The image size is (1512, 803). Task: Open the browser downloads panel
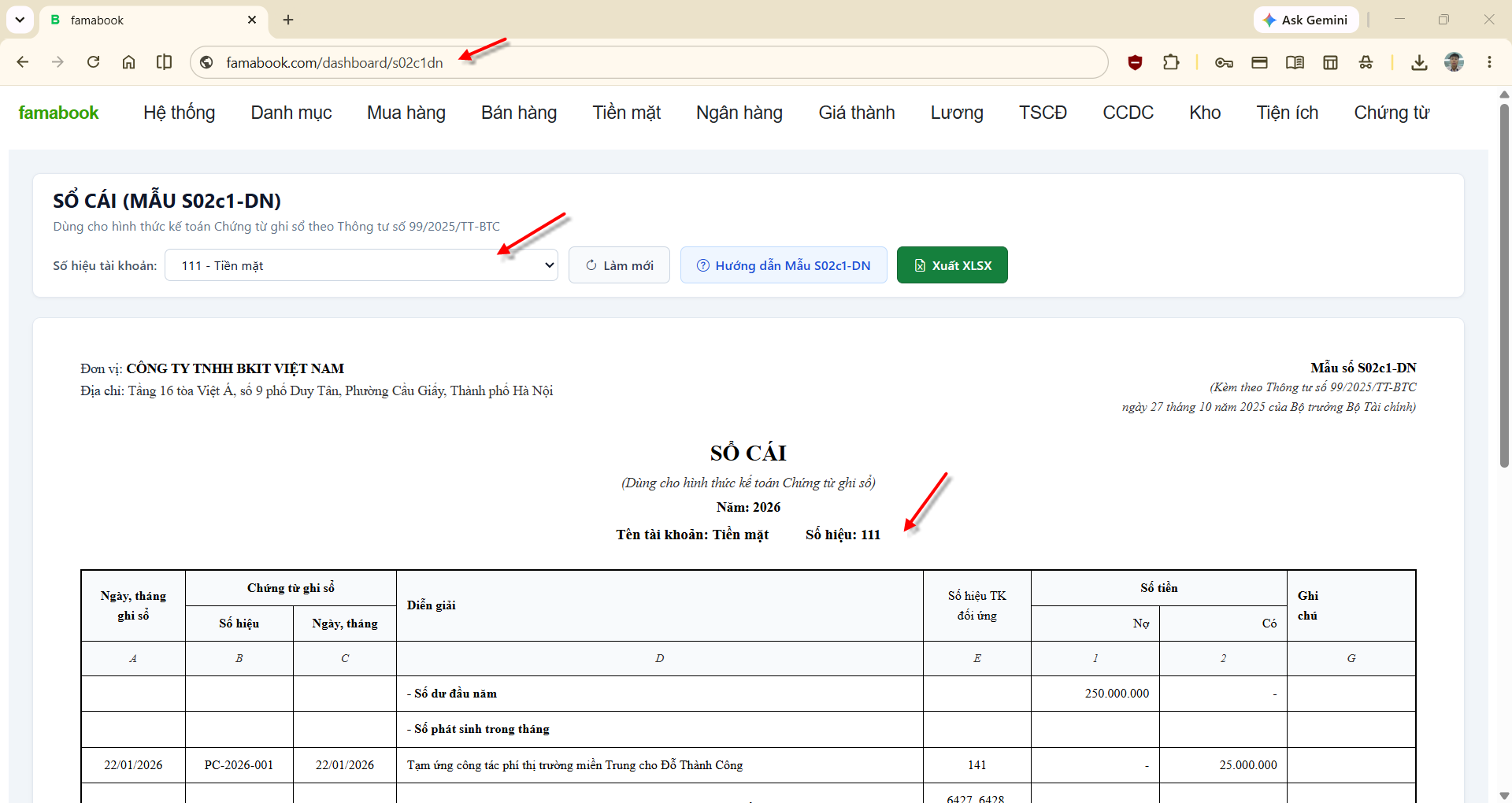click(x=1419, y=62)
